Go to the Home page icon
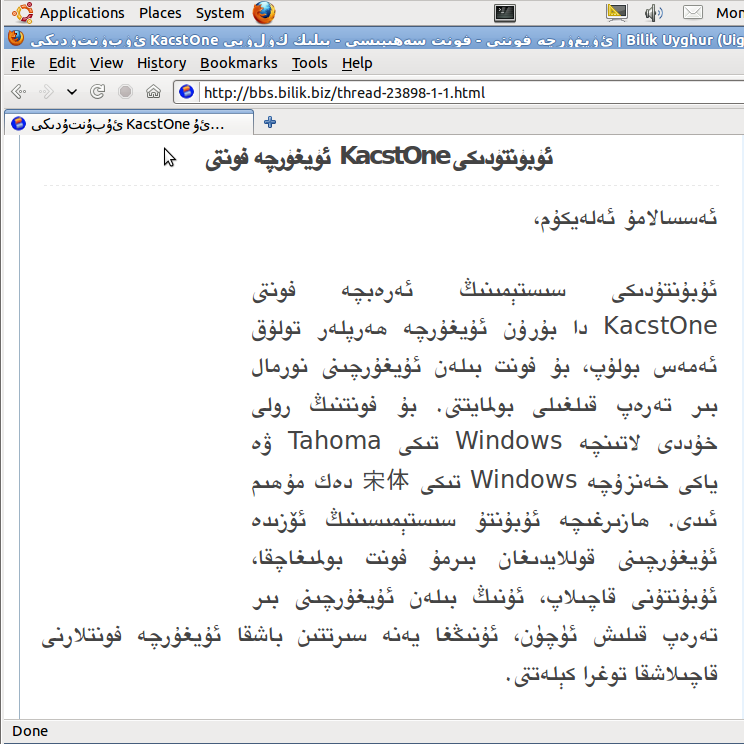Viewport: 744px width, 744px height. click(153, 91)
